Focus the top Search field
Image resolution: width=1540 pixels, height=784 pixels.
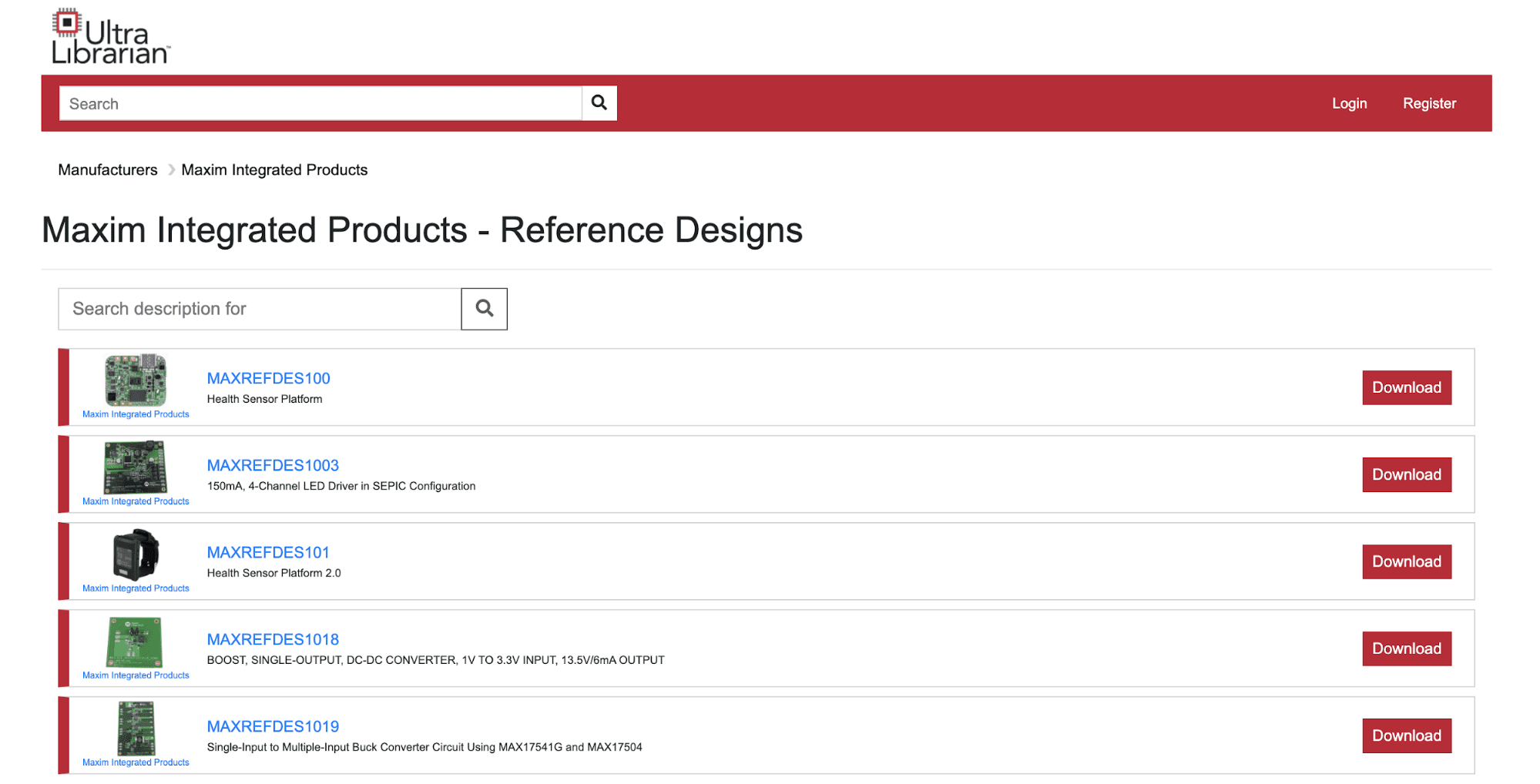(320, 103)
